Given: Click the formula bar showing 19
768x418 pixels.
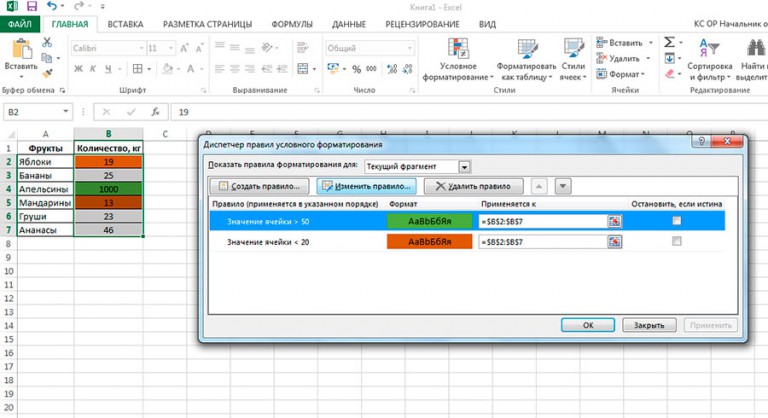Looking at the screenshot, I should (469, 112).
